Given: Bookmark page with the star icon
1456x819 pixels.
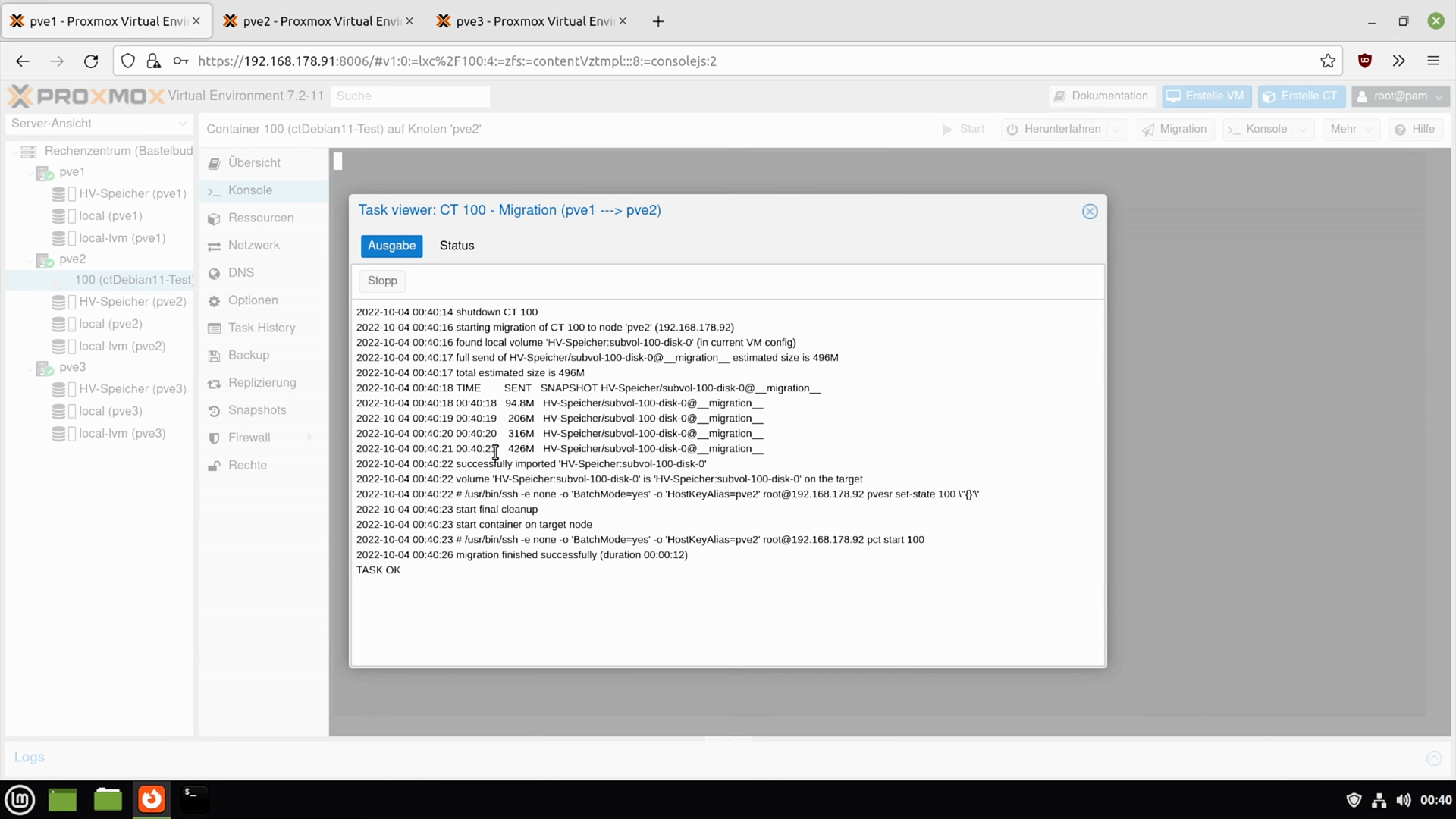Looking at the screenshot, I should click(1328, 61).
